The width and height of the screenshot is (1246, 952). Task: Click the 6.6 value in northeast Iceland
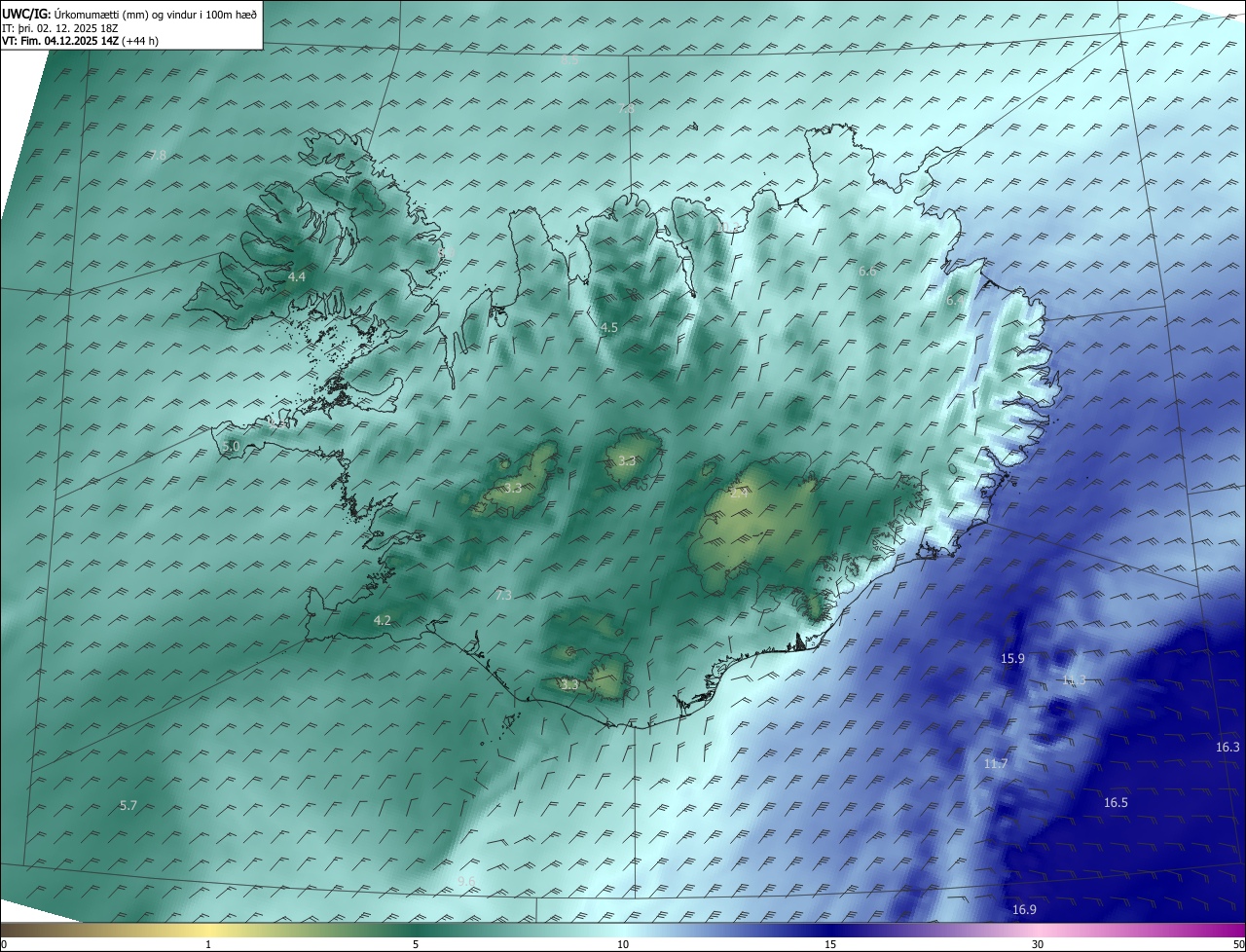[867, 272]
